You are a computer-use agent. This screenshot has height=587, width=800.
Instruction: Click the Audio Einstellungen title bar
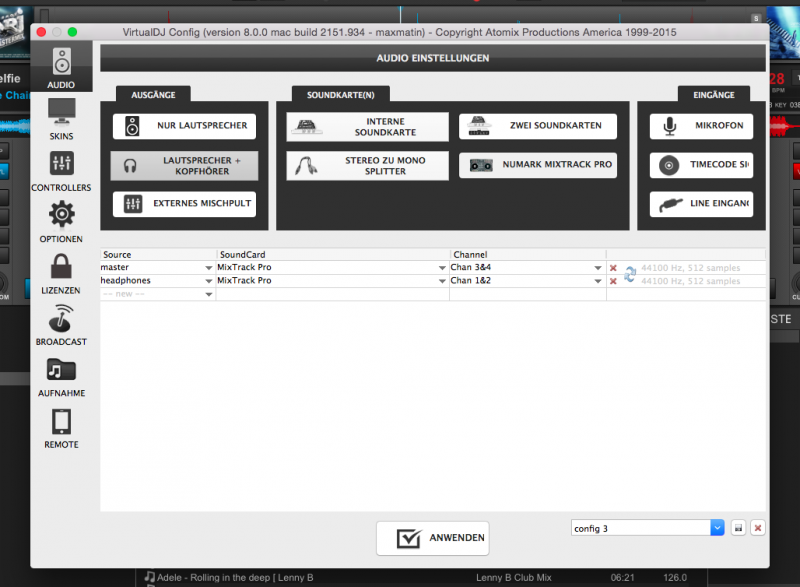click(x=433, y=58)
